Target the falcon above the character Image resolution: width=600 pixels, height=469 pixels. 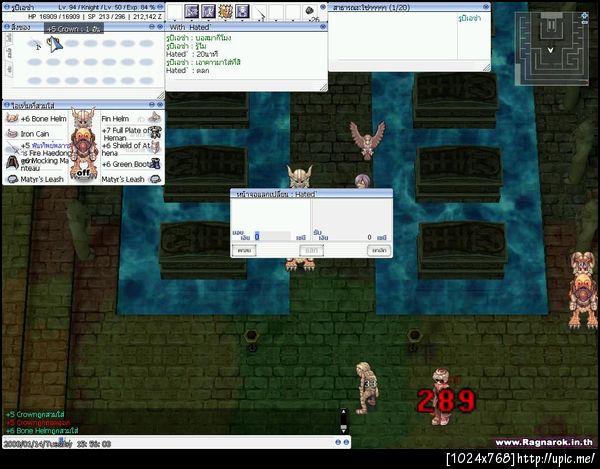367,140
